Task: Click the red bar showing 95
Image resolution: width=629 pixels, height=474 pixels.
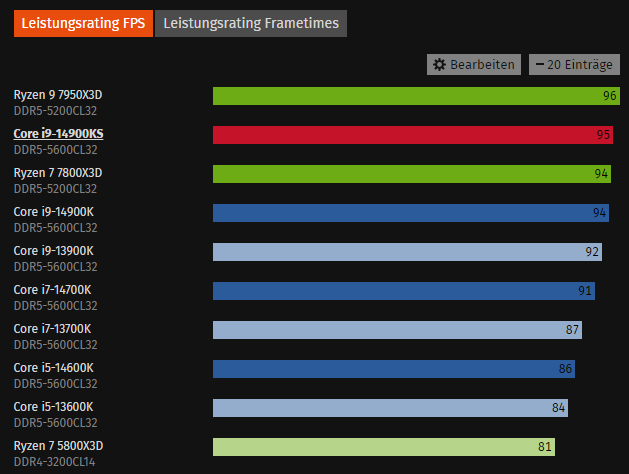Action: 413,135
